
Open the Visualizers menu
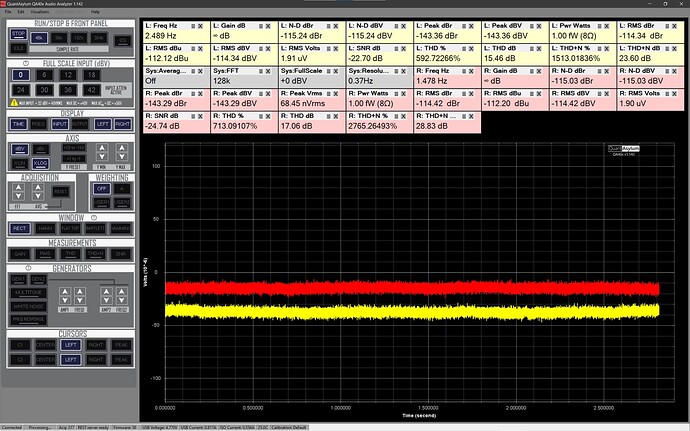(40, 12)
